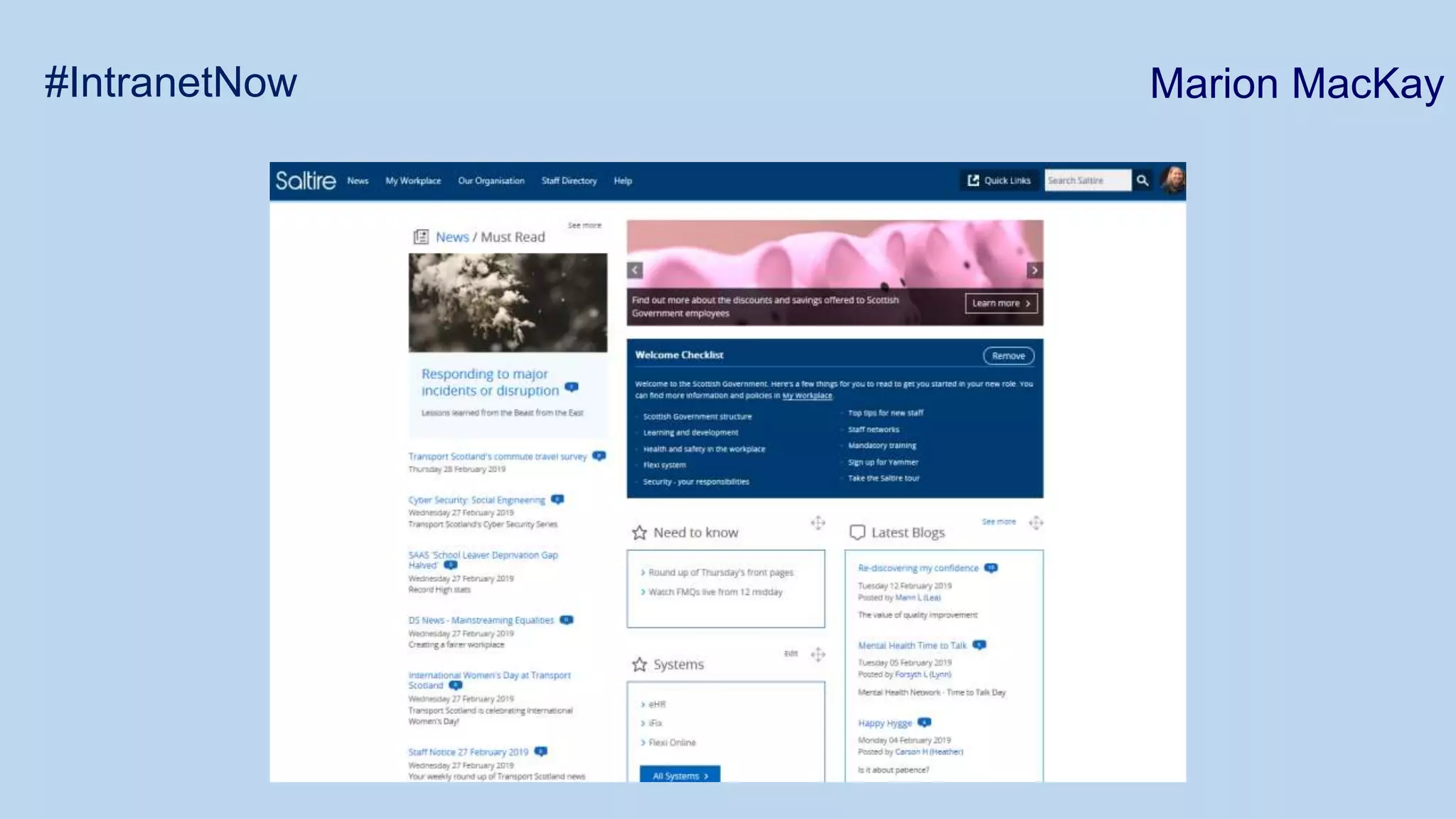This screenshot has height=819, width=1456.
Task: Click the Need to know move handle
Action: point(818,523)
